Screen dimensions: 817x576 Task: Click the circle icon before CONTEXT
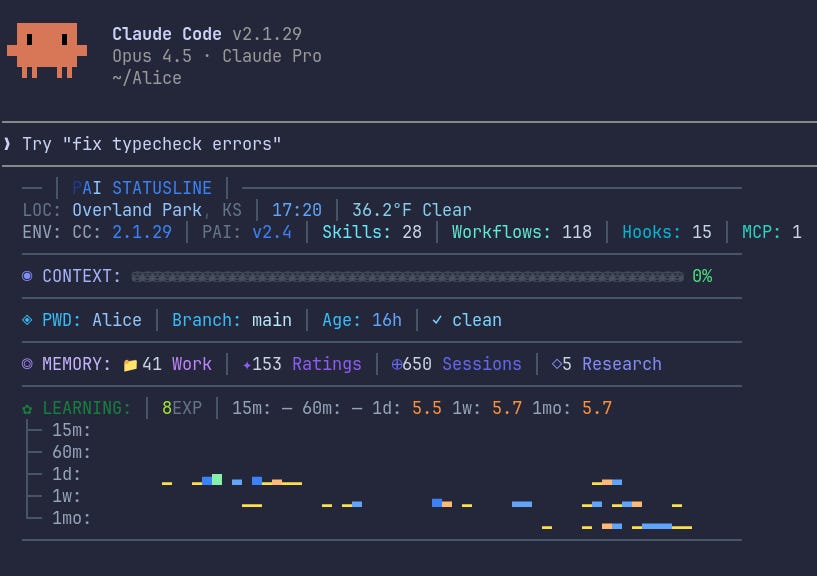coord(27,276)
